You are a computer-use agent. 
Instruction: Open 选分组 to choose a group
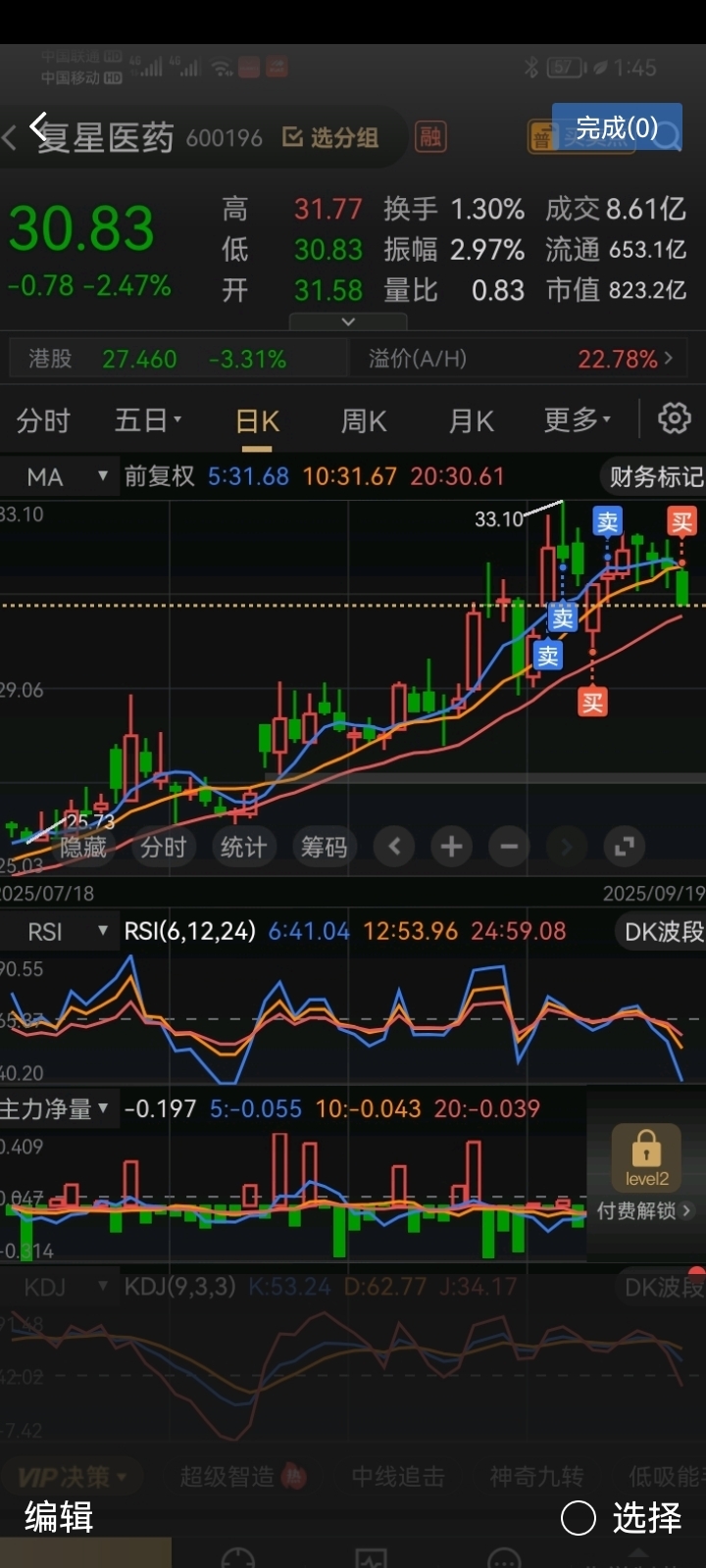click(x=330, y=137)
